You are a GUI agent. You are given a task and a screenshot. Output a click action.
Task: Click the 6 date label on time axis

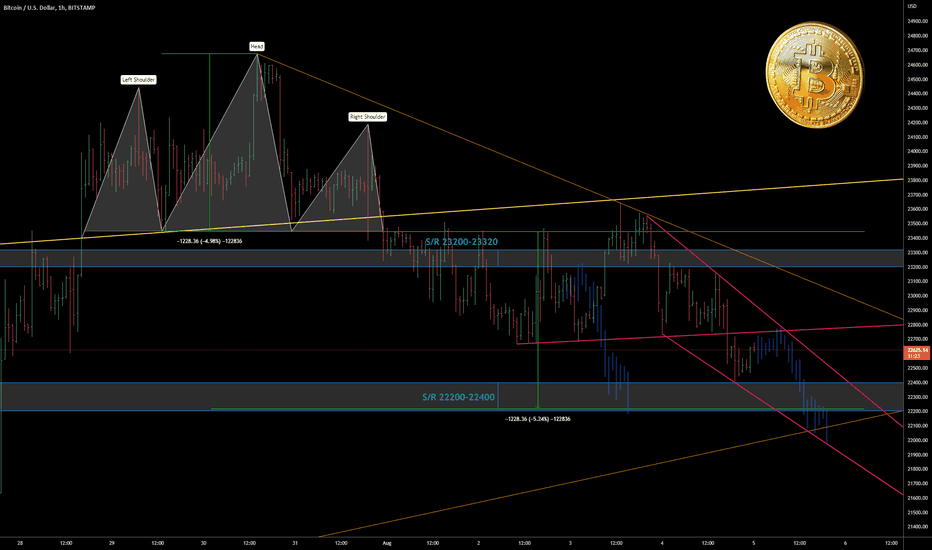click(845, 543)
